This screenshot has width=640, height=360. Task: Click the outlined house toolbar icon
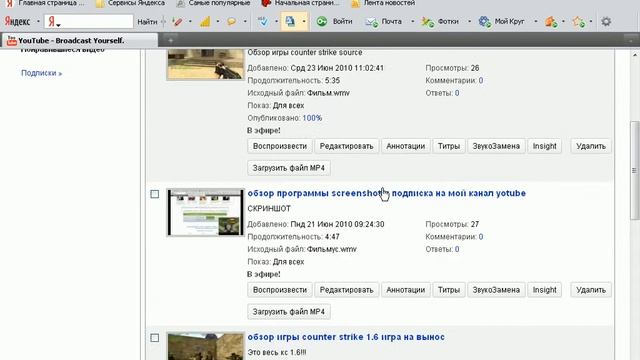coord(578,21)
